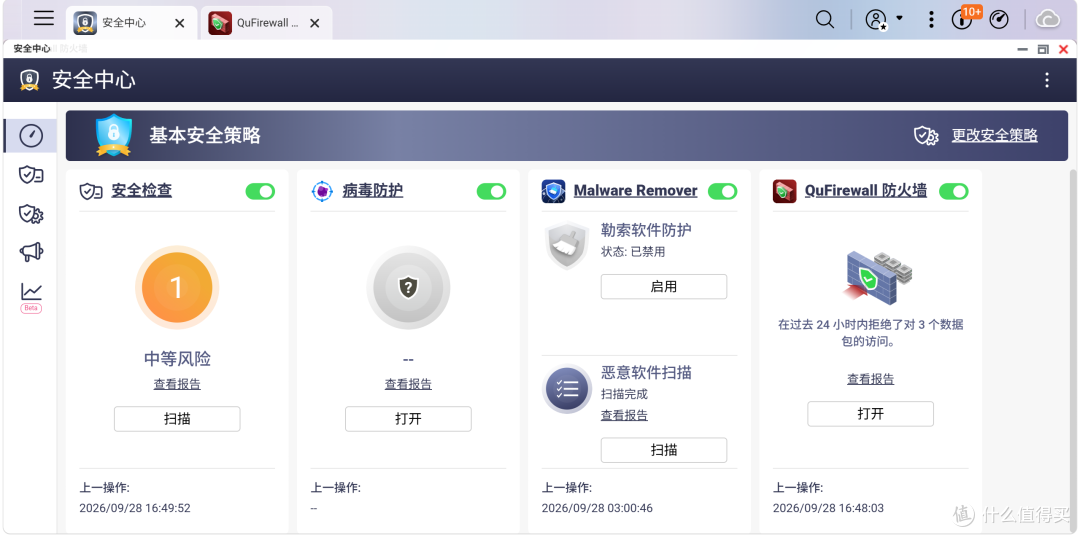Click 扫描 button in 安全检查 card
This screenshot has width=1080, height=537.
click(x=177, y=419)
